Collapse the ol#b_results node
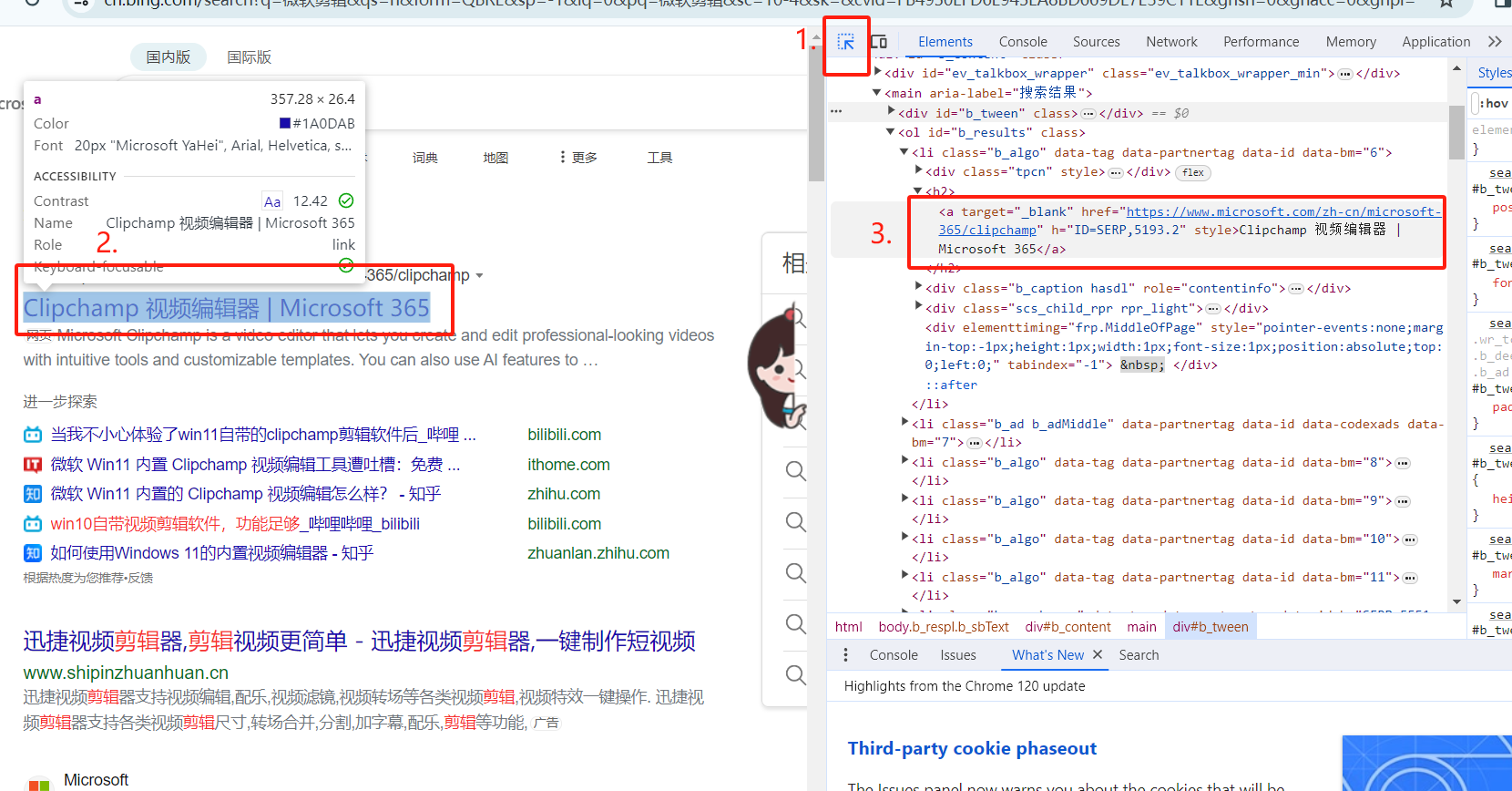This screenshot has height=791, width=1512. point(891,132)
